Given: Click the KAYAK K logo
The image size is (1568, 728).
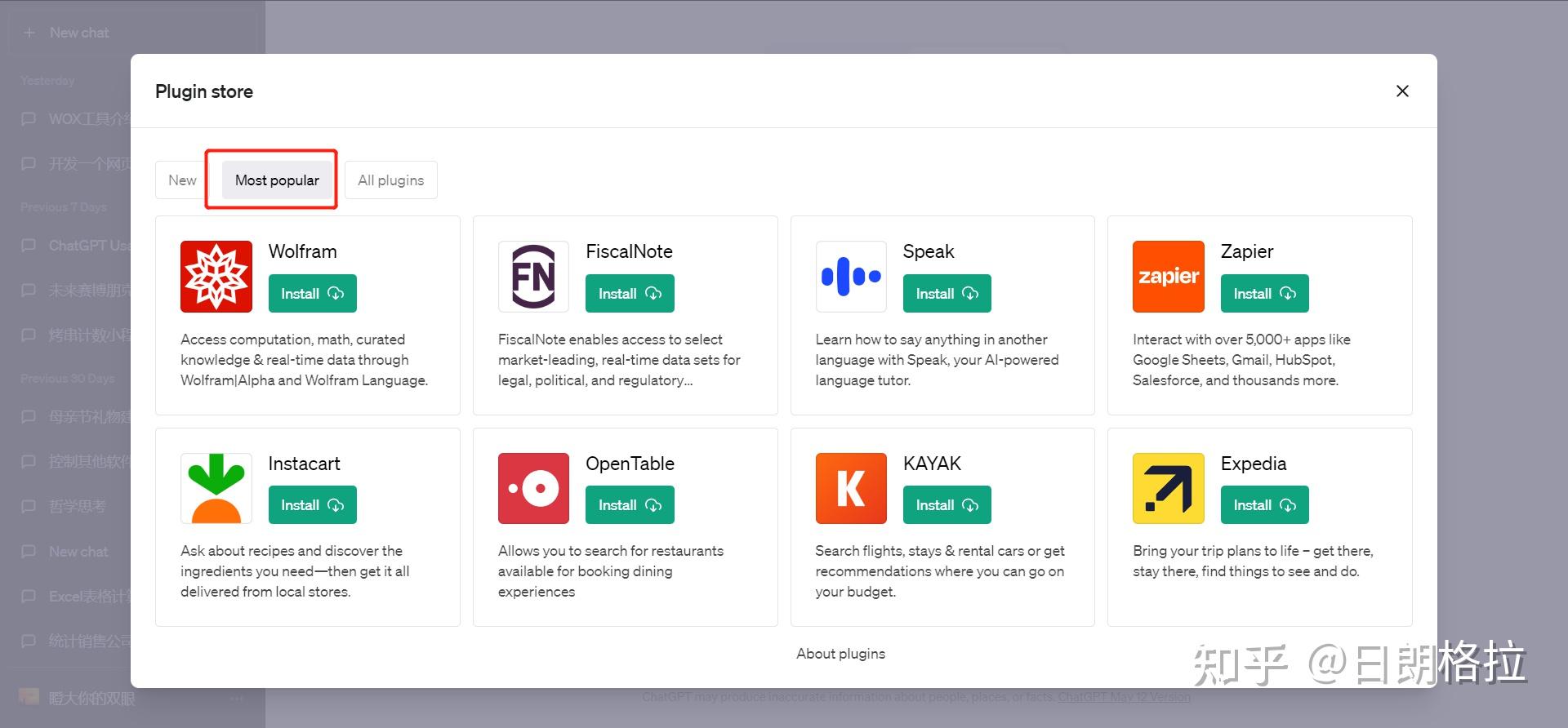Looking at the screenshot, I should pos(851,488).
